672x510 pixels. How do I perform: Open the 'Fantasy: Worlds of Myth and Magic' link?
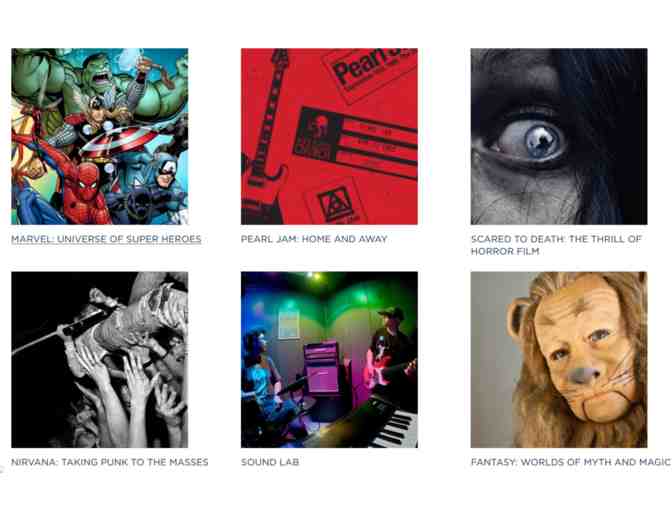click(x=570, y=462)
